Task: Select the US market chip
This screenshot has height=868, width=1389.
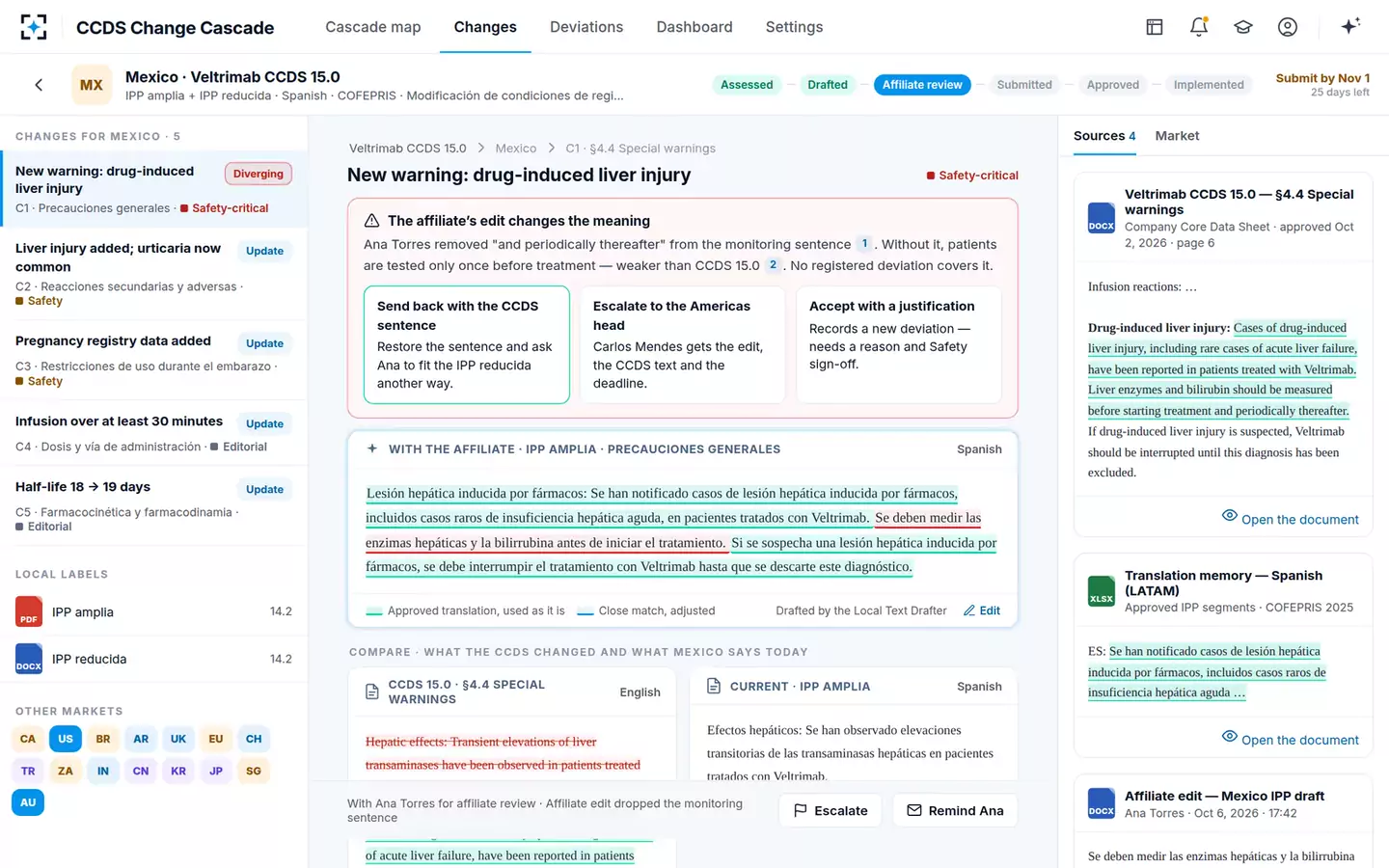Action: tap(66, 739)
